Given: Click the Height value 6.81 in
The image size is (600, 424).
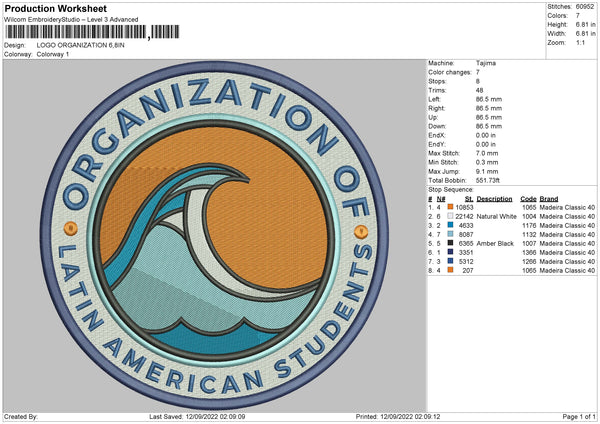Looking at the screenshot, I should click(x=585, y=24).
